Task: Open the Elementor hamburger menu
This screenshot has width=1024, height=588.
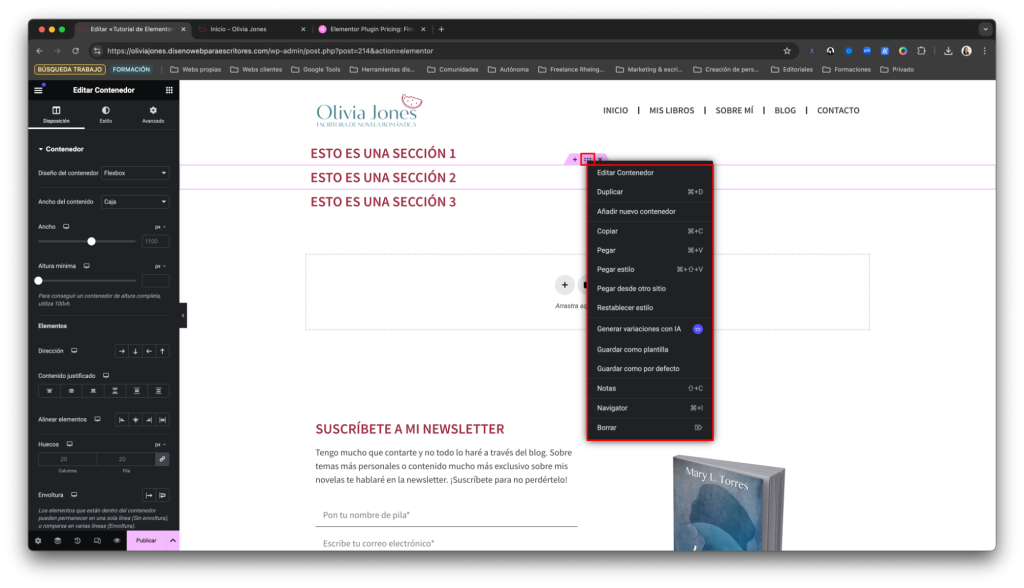Action: click(39, 90)
